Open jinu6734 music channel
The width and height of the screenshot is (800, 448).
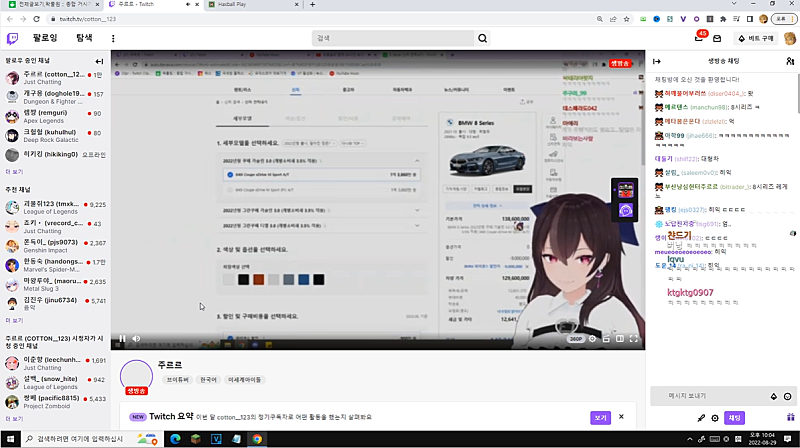tap(55, 304)
